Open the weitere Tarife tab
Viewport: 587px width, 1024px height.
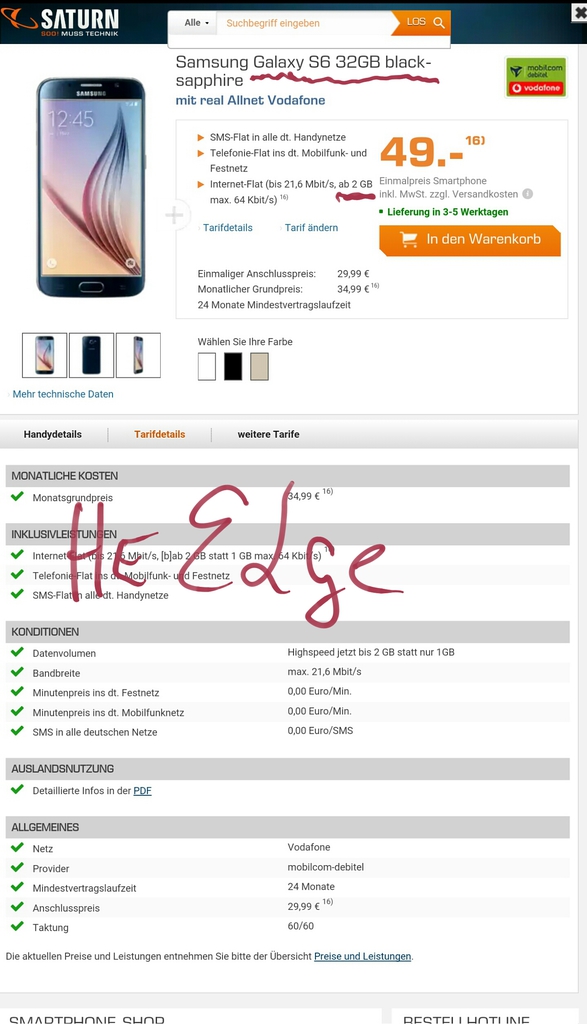268,434
